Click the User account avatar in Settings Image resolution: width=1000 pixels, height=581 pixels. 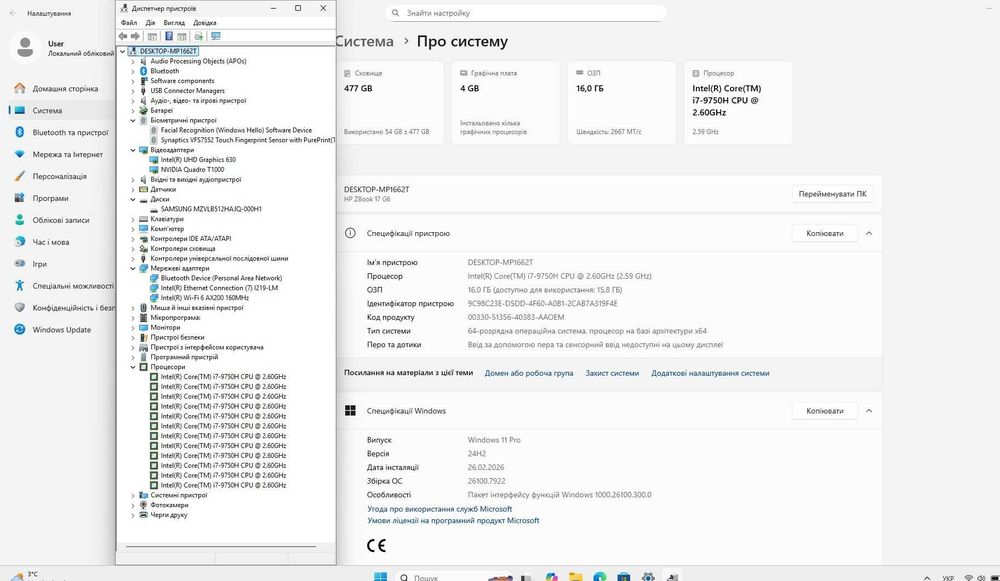coord(26,47)
